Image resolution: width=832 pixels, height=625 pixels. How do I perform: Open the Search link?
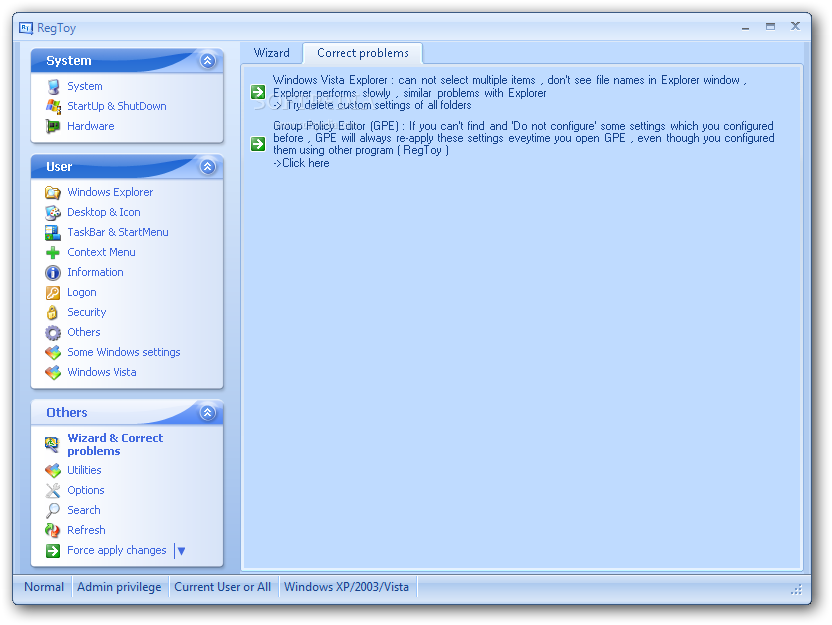[84, 510]
